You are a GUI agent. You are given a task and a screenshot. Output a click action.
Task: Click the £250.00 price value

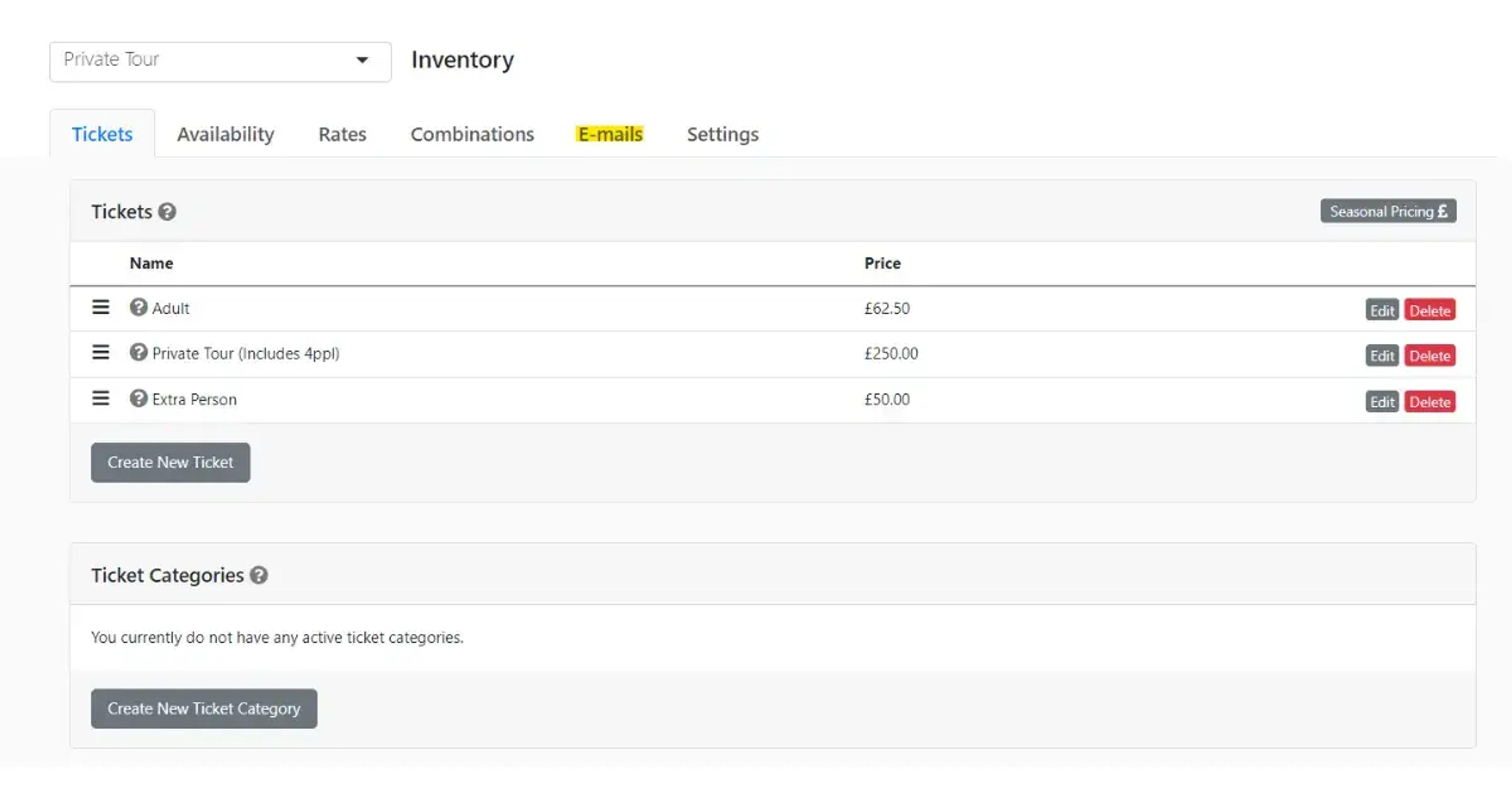coord(891,354)
